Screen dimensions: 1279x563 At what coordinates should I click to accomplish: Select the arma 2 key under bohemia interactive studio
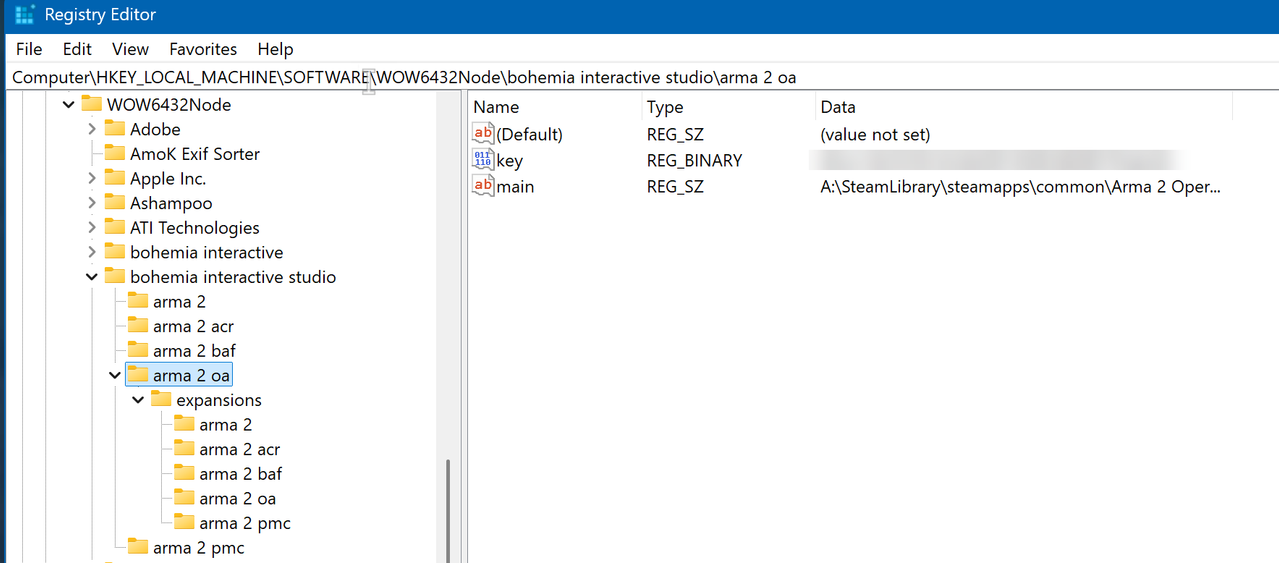coord(180,301)
